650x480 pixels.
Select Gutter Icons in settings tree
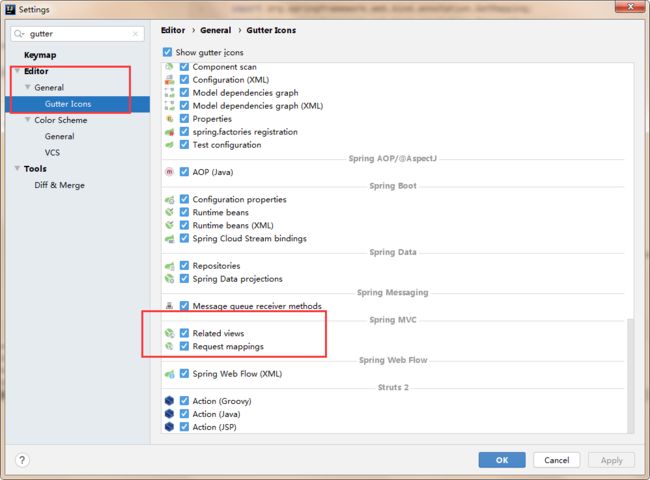78,104
